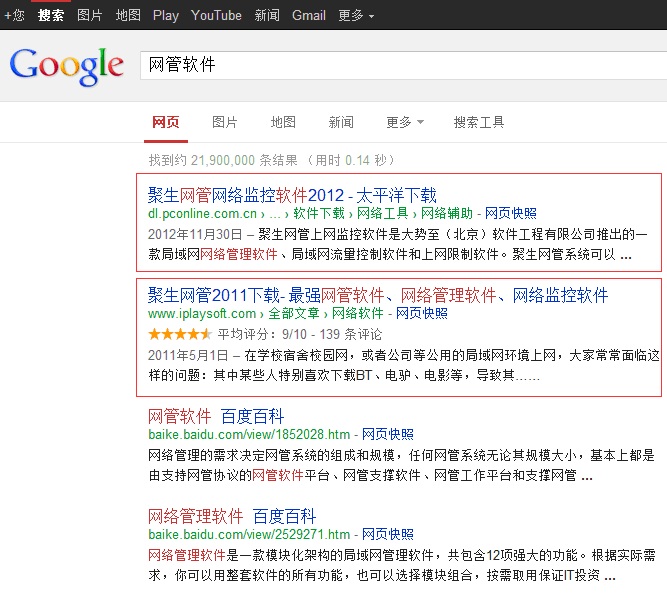Open result 网络管理软件 百度百科
667x604 pixels.
coord(232,516)
